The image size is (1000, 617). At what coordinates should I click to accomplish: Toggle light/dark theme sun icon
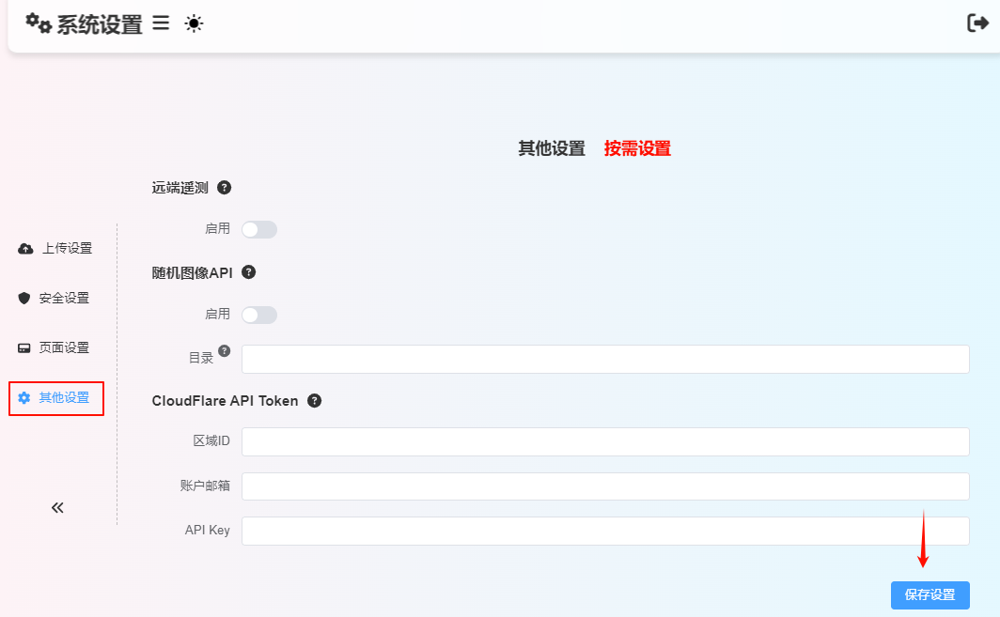[194, 24]
